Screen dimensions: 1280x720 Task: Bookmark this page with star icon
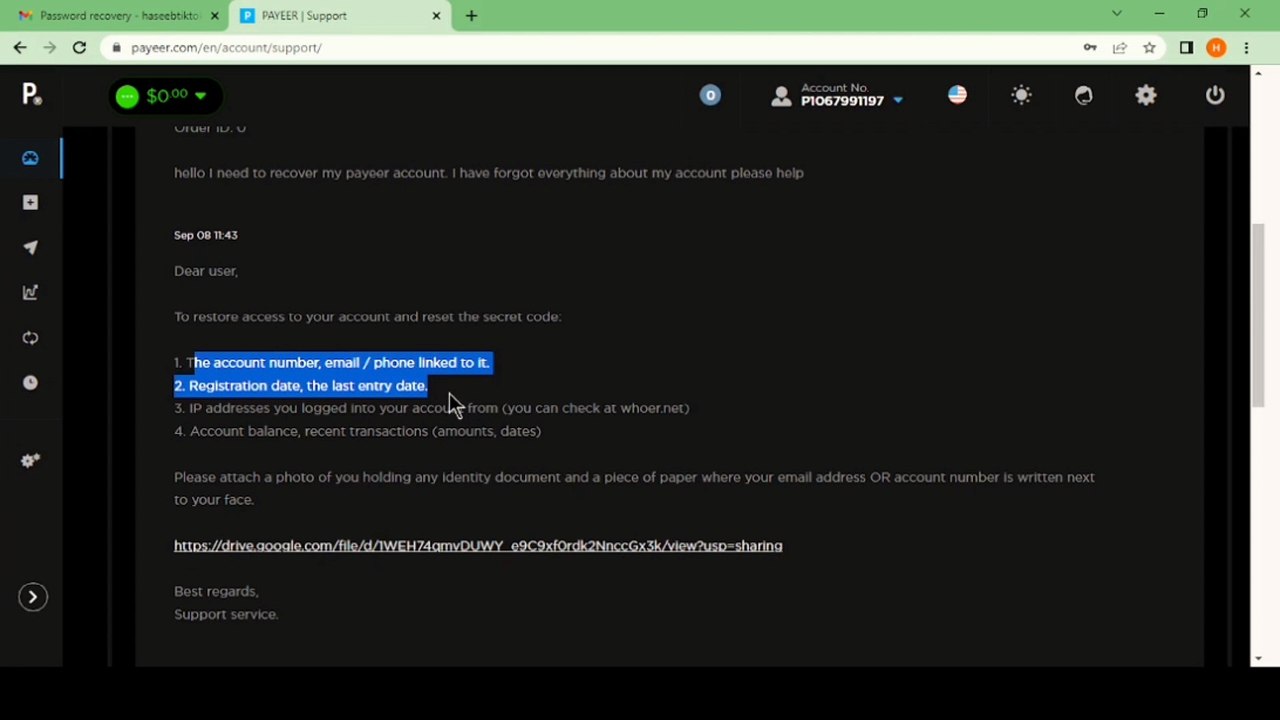click(x=1149, y=47)
